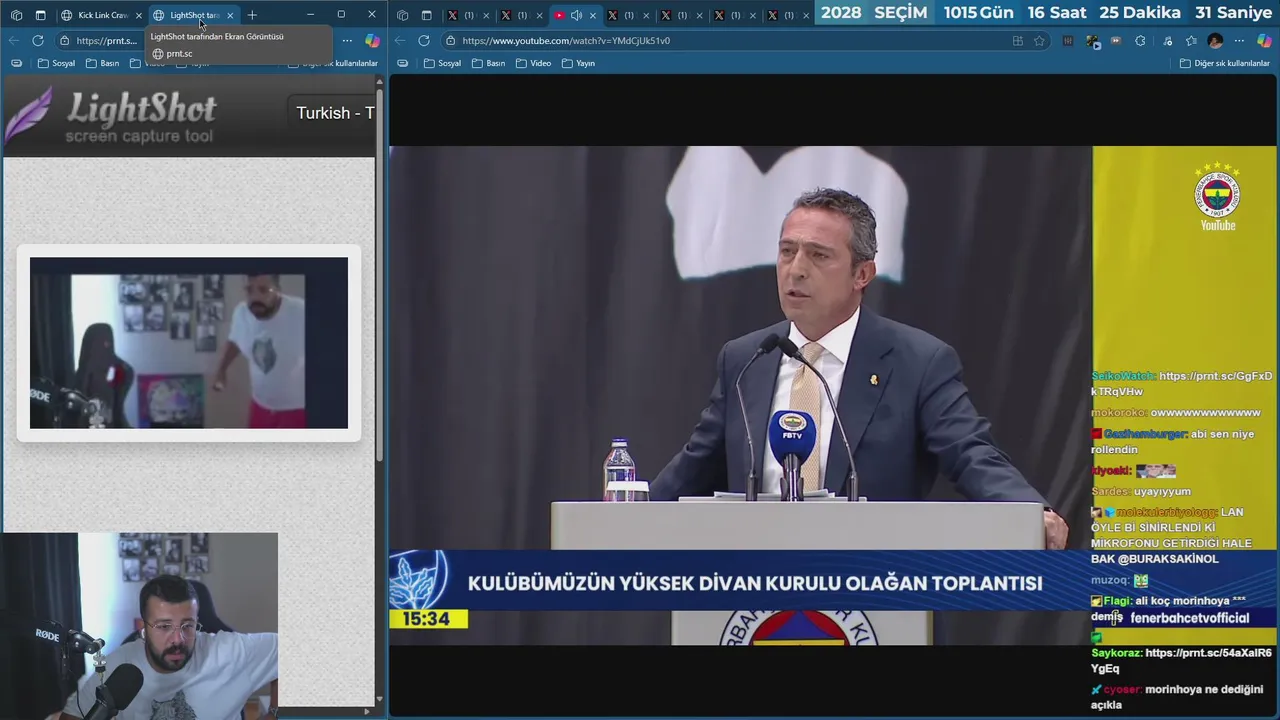Open Basın bookmarks folder in left browser

(x=103, y=63)
